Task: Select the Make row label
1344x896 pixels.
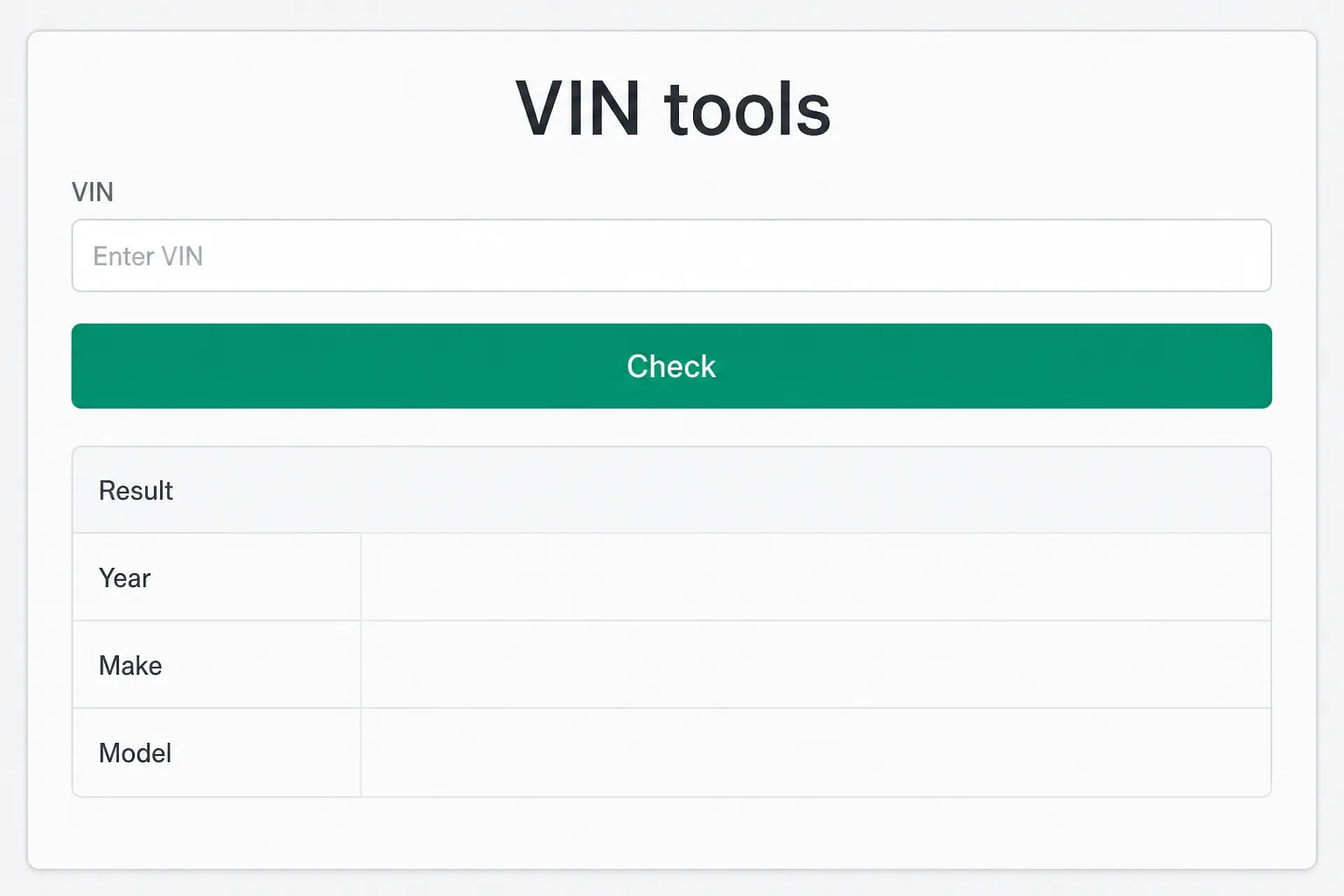Action: click(130, 665)
